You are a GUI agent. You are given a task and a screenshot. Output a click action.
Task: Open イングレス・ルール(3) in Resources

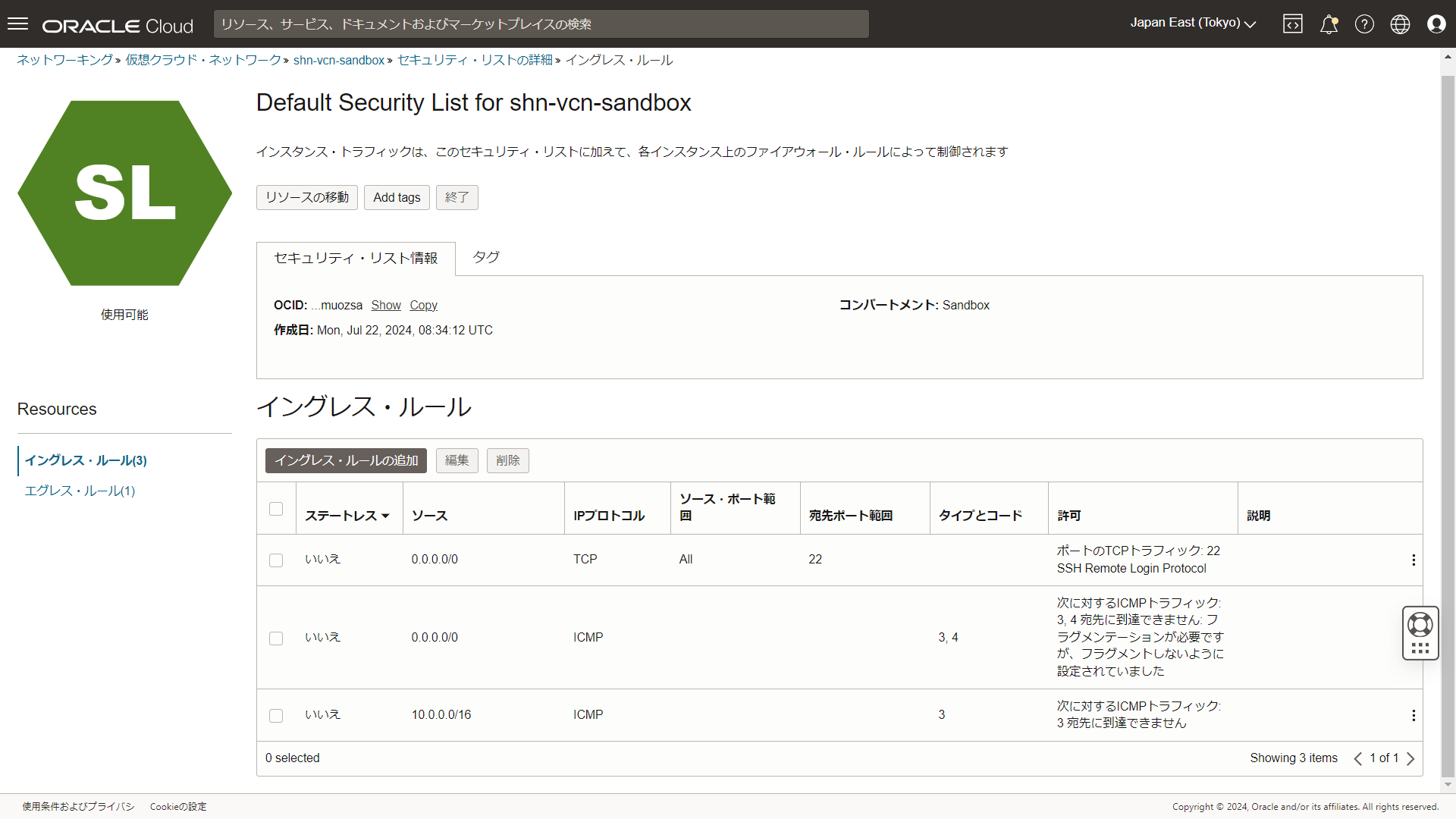(x=86, y=460)
